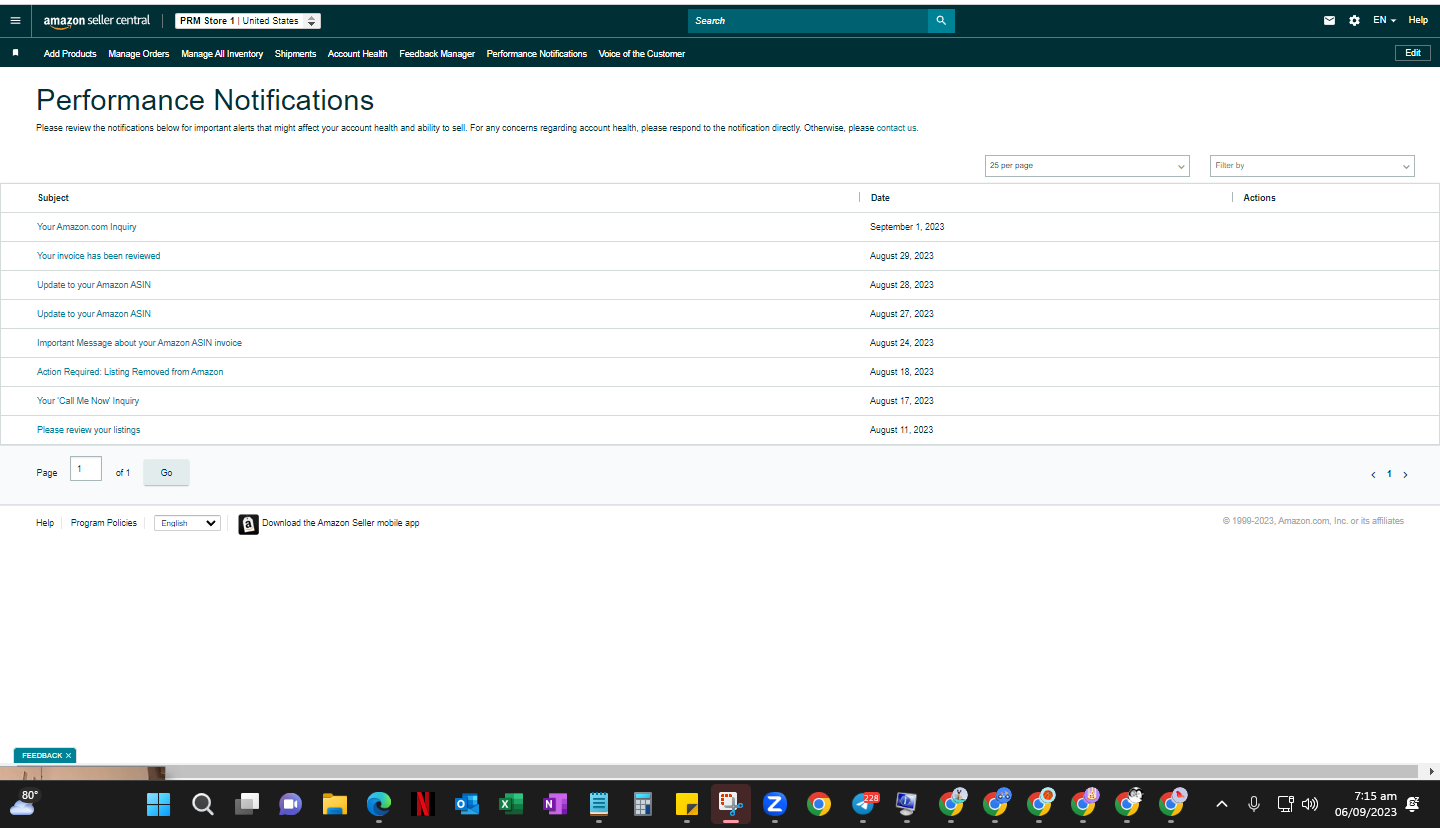Open 'Your invoice has been reviewed' notification

99,256
